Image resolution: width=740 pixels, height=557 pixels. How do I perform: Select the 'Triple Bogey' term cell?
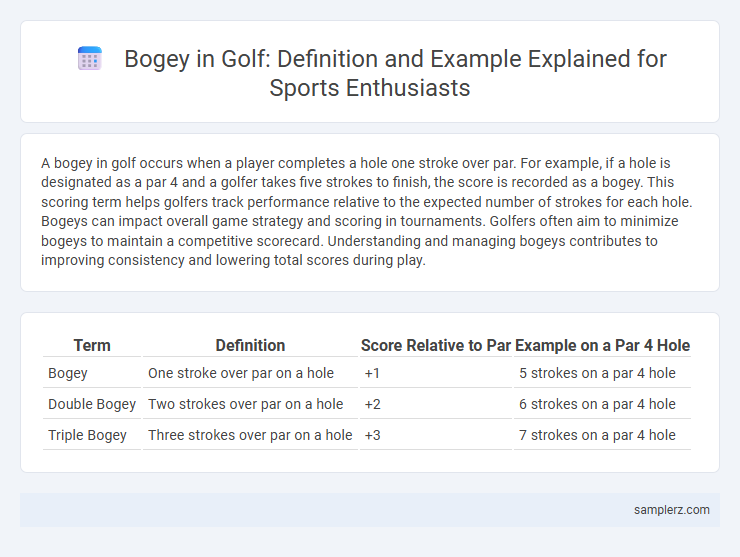coord(92,435)
